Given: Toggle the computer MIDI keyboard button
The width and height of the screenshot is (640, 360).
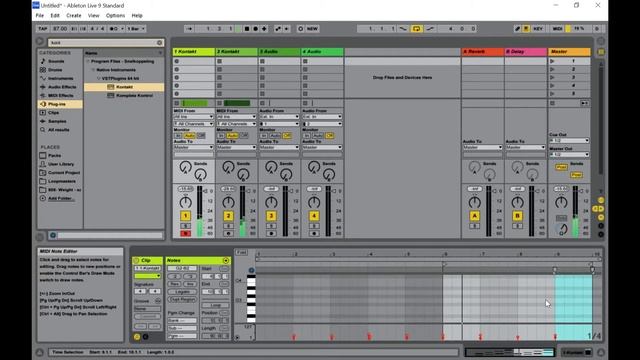Looking at the screenshot, I should [x=526, y=29].
